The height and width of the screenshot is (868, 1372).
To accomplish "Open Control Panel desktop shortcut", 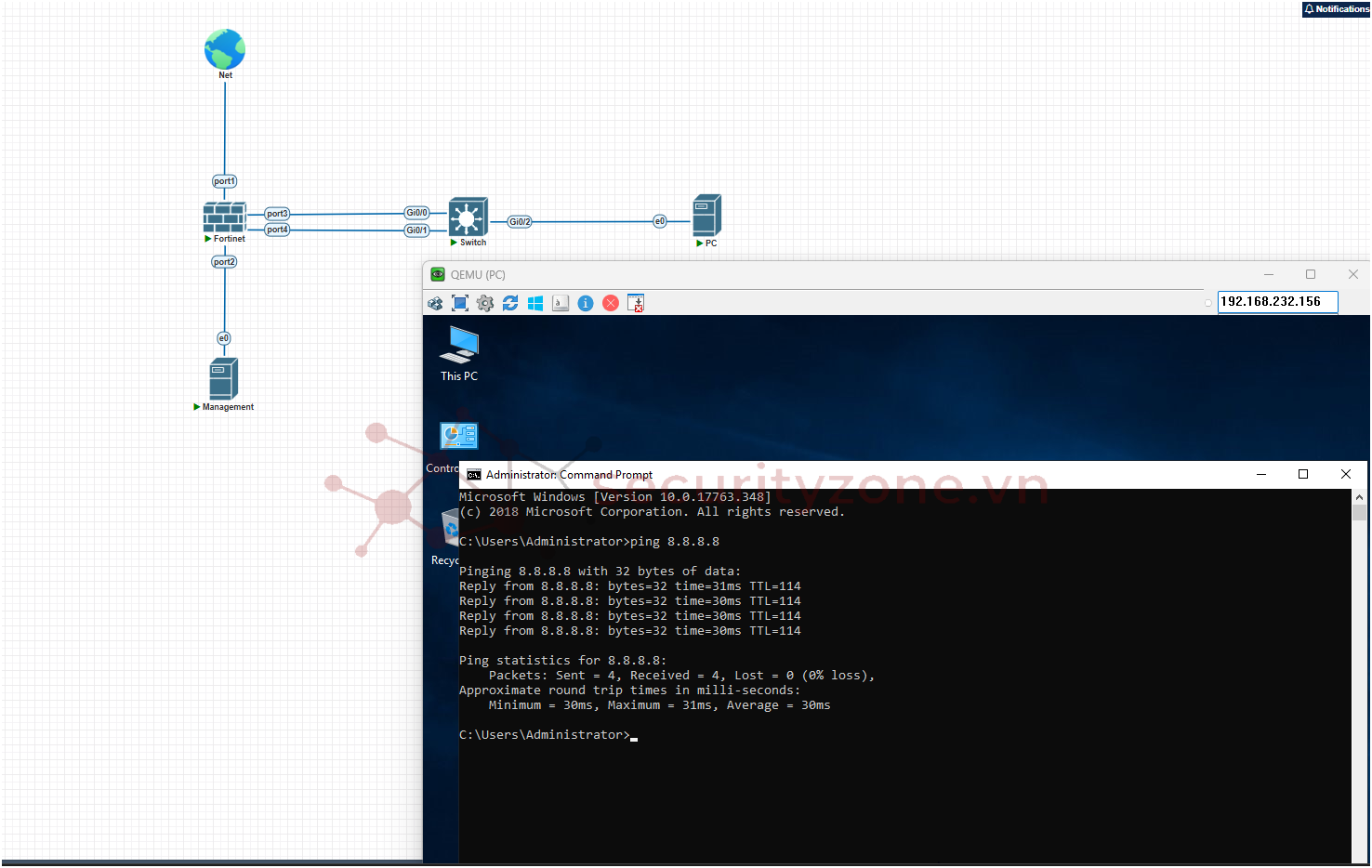I will [x=458, y=437].
